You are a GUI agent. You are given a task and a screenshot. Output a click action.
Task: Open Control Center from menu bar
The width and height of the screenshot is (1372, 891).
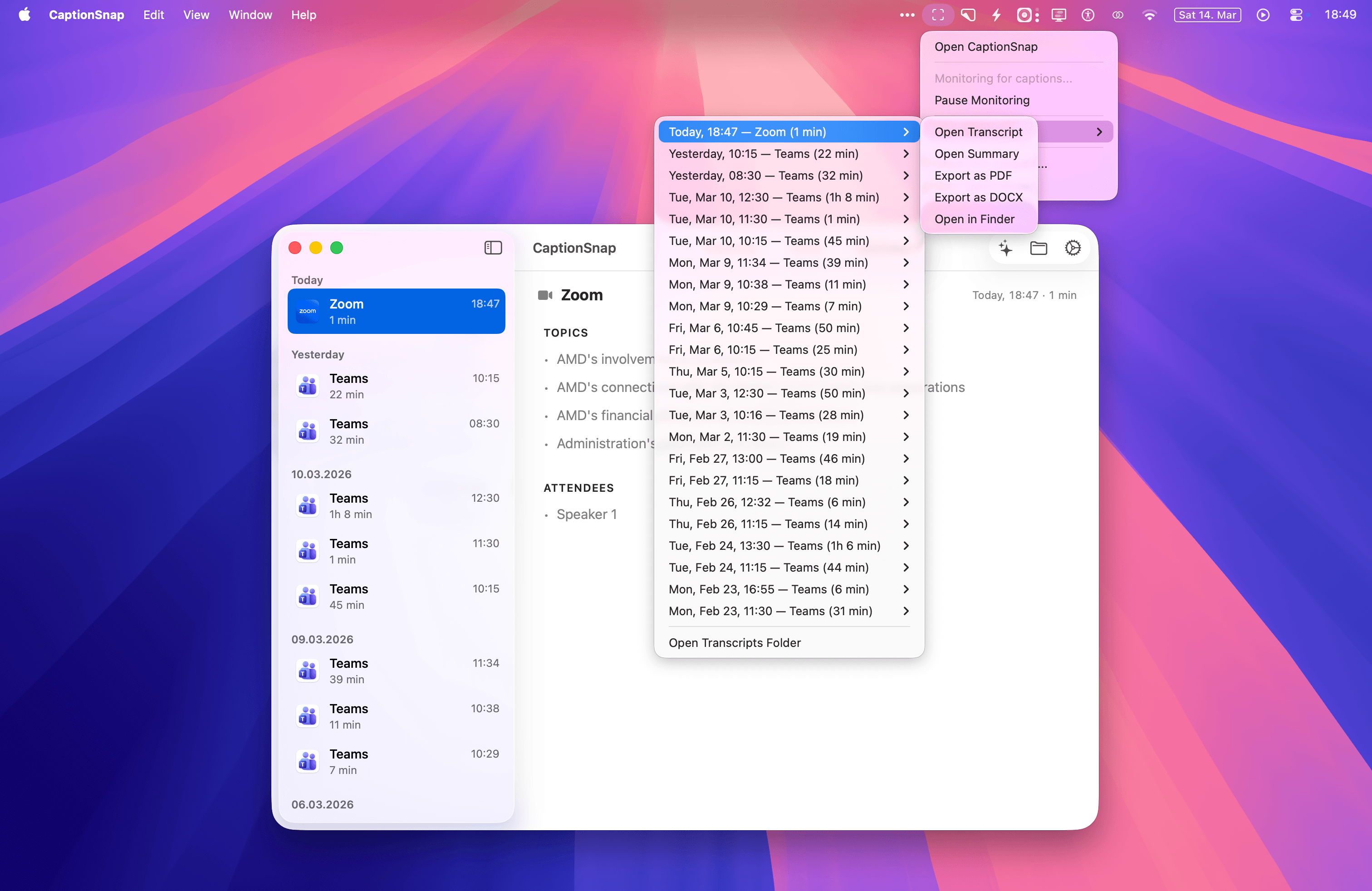coord(1296,15)
